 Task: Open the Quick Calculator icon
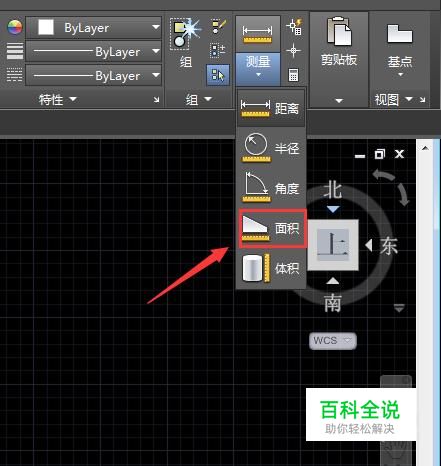point(293,75)
